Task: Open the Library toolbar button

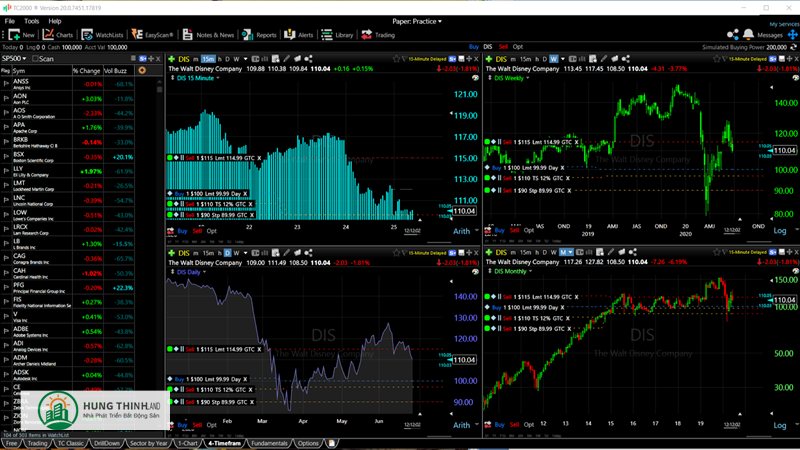Action: [337, 35]
